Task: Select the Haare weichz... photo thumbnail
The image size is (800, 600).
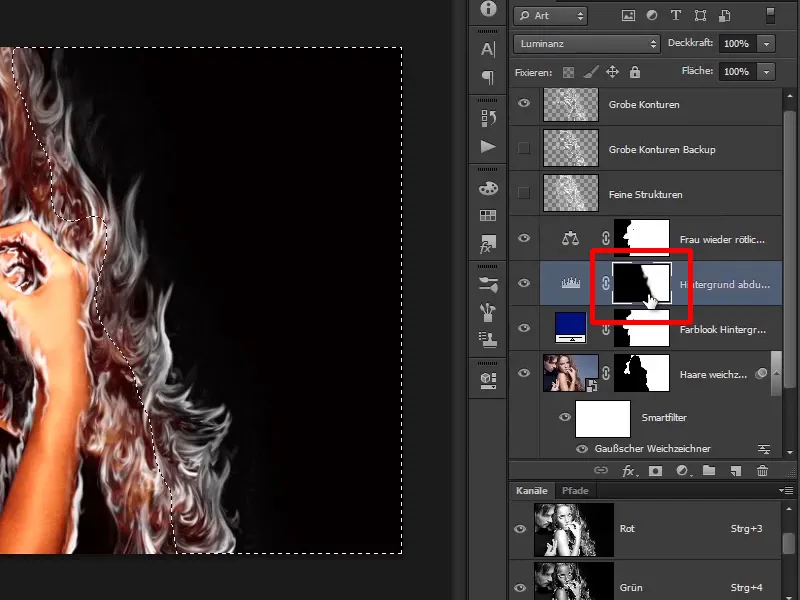Action: 571,373
